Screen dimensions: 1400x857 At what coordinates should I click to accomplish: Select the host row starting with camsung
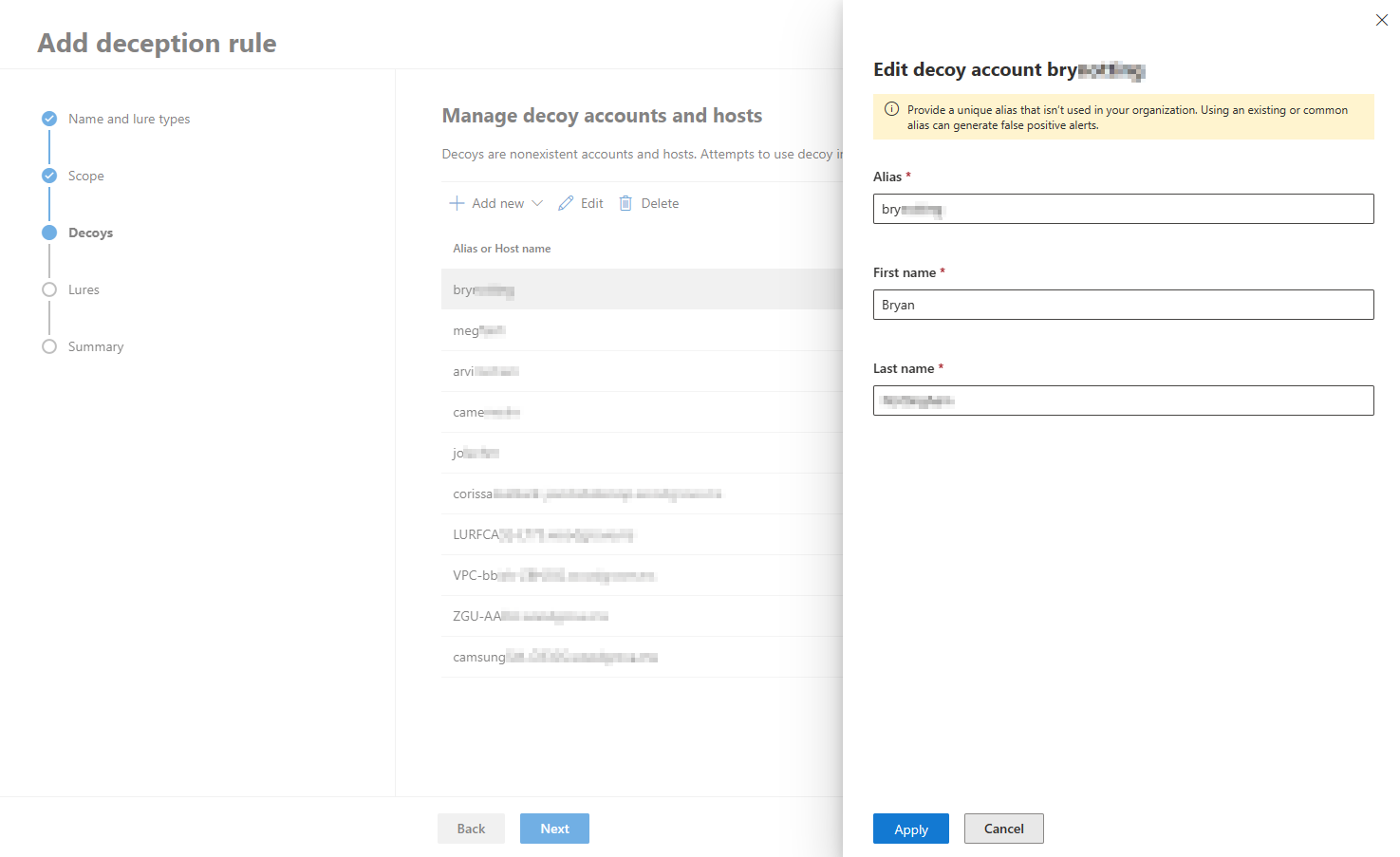[x=642, y=657]
